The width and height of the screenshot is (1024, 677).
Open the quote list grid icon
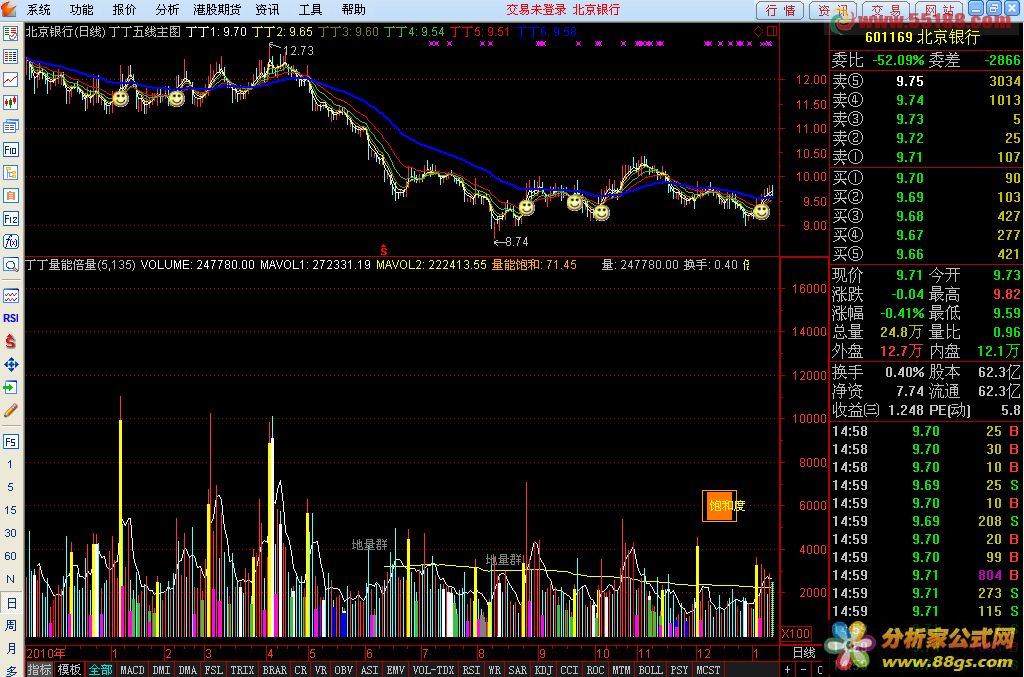[x=10, y=57]
